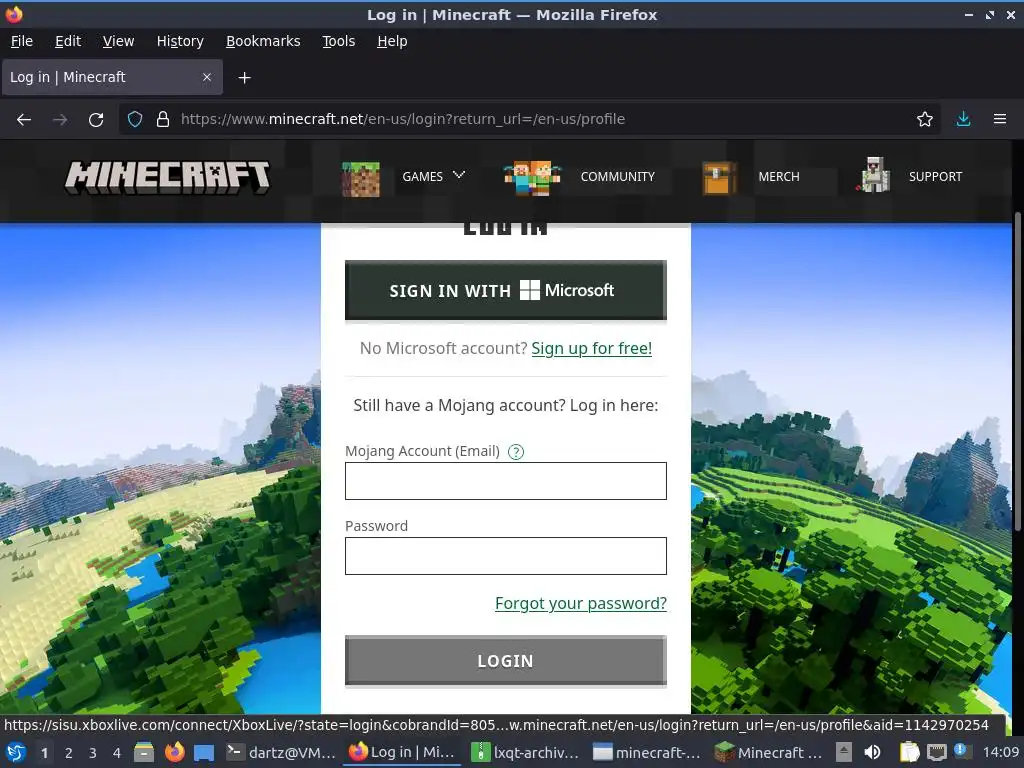Open the Support nav link
This screenshot has height=768, width=1024.
point(935,176)
